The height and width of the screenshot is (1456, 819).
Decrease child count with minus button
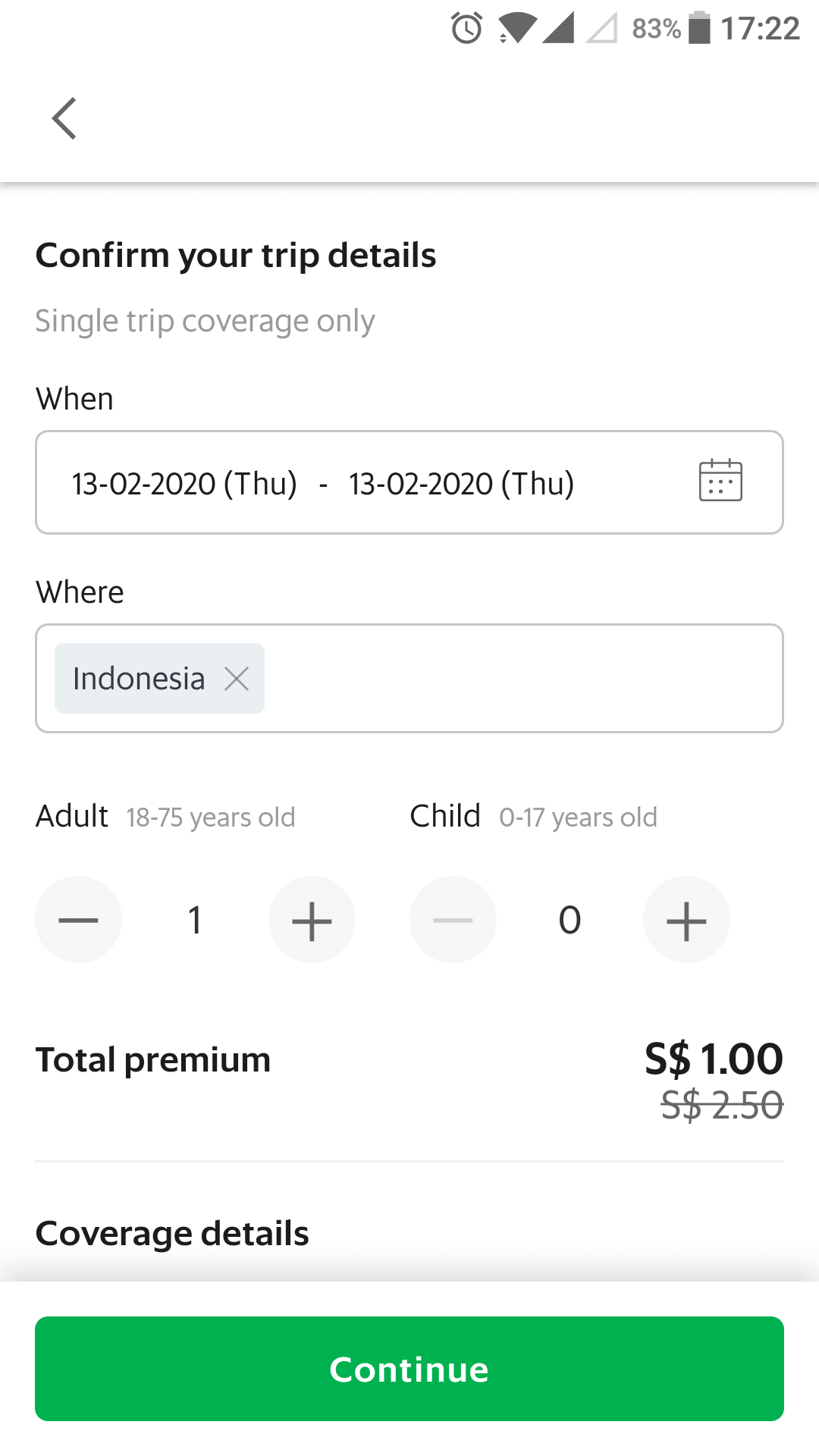coord(453,920)
